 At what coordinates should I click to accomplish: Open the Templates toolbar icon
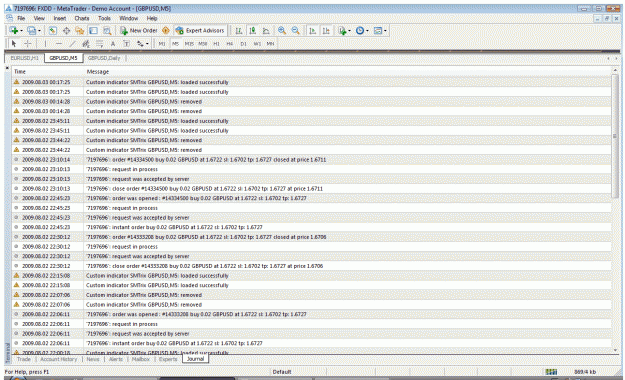377,31
